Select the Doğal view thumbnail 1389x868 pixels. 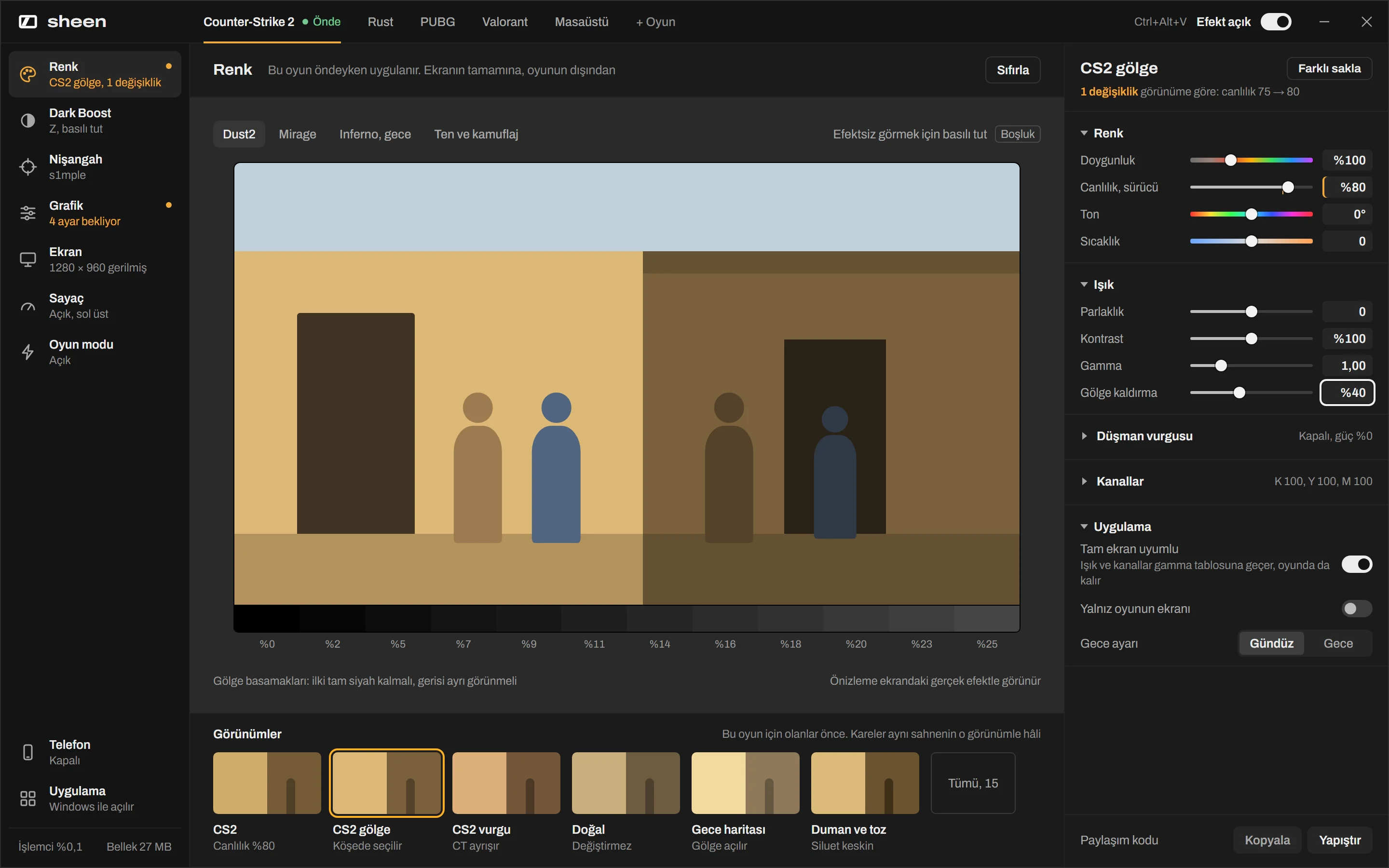626,783
